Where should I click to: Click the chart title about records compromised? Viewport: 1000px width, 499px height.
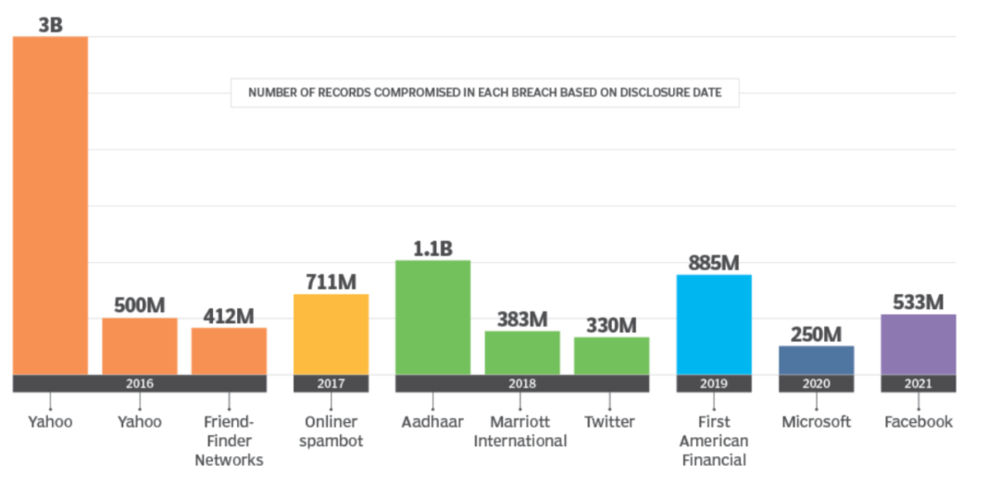(x=485, y=94)
